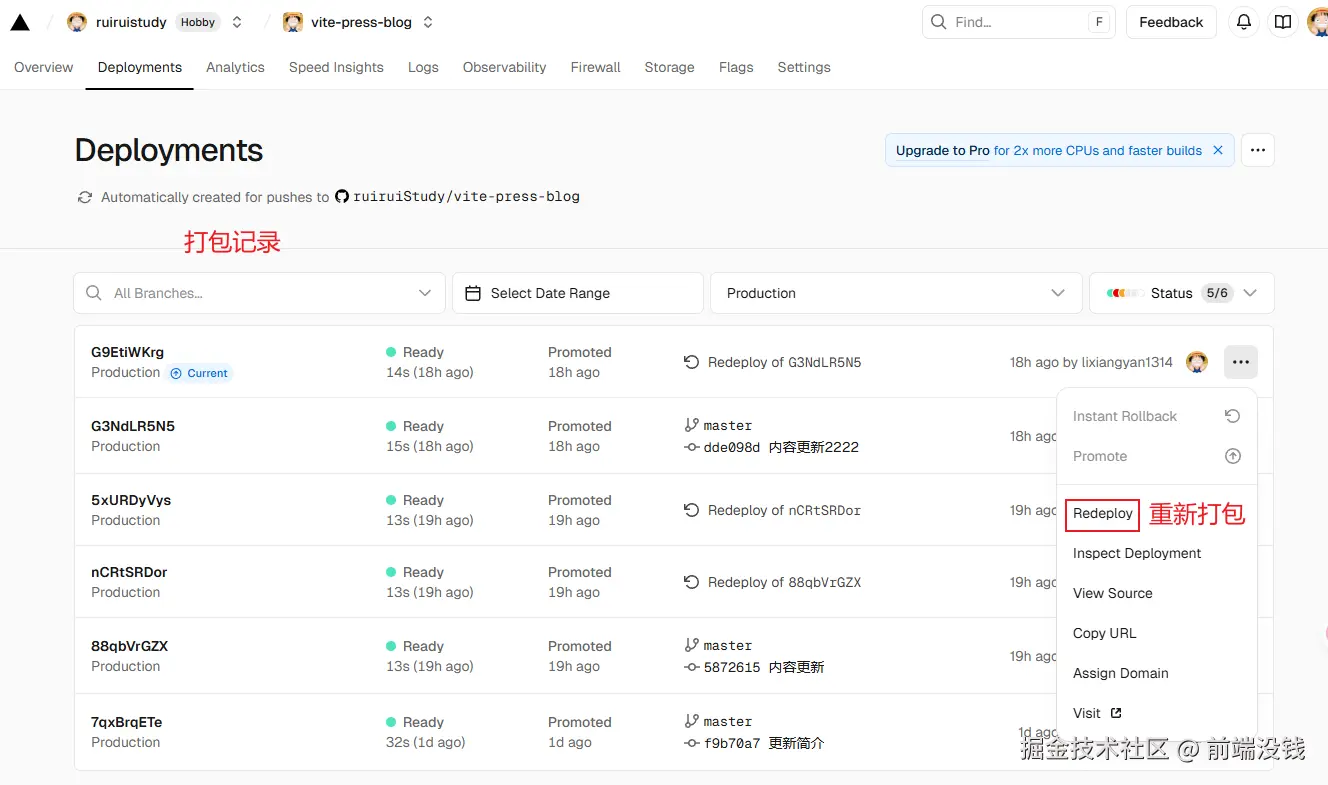This screenshot has height=785, width=1328.
Task: Open deployment nCRtSRDor
Action: [129, 572]
